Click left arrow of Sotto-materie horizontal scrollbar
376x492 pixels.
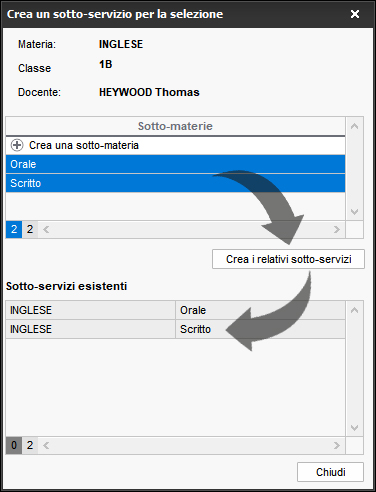pyautogui.click(x=46, y=229)
